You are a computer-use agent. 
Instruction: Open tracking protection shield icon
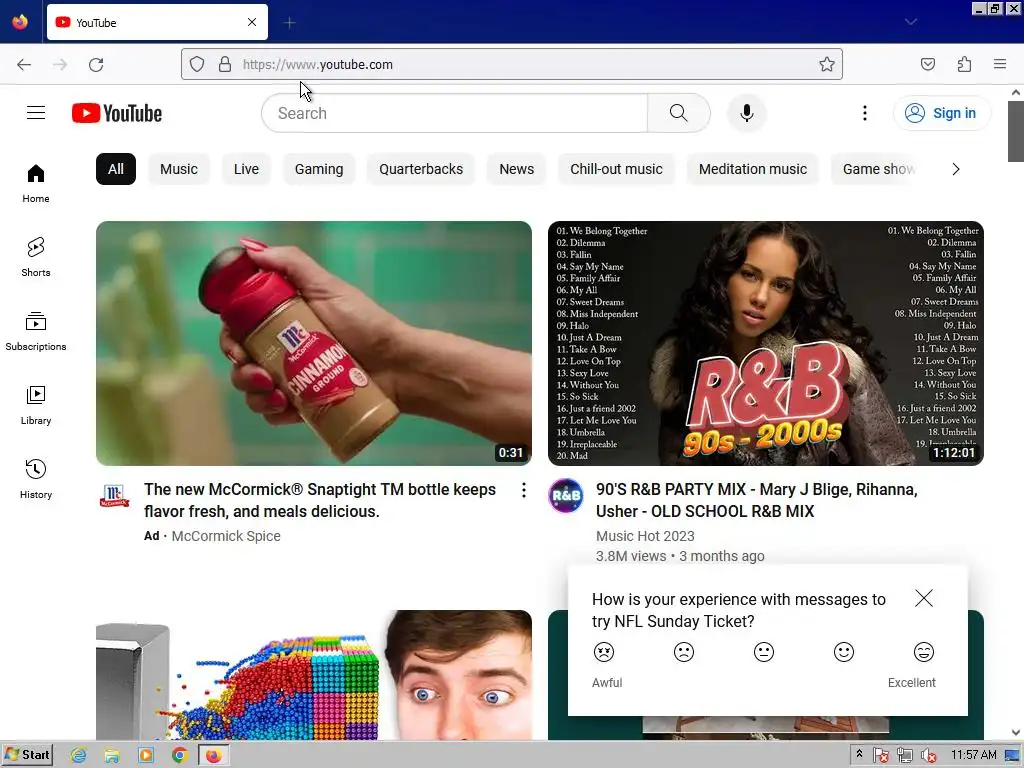point(197,64)
